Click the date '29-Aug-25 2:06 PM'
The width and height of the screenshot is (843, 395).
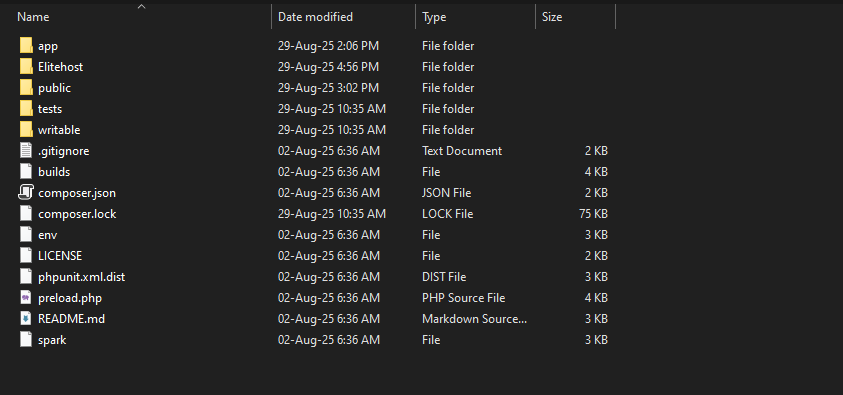328,46
